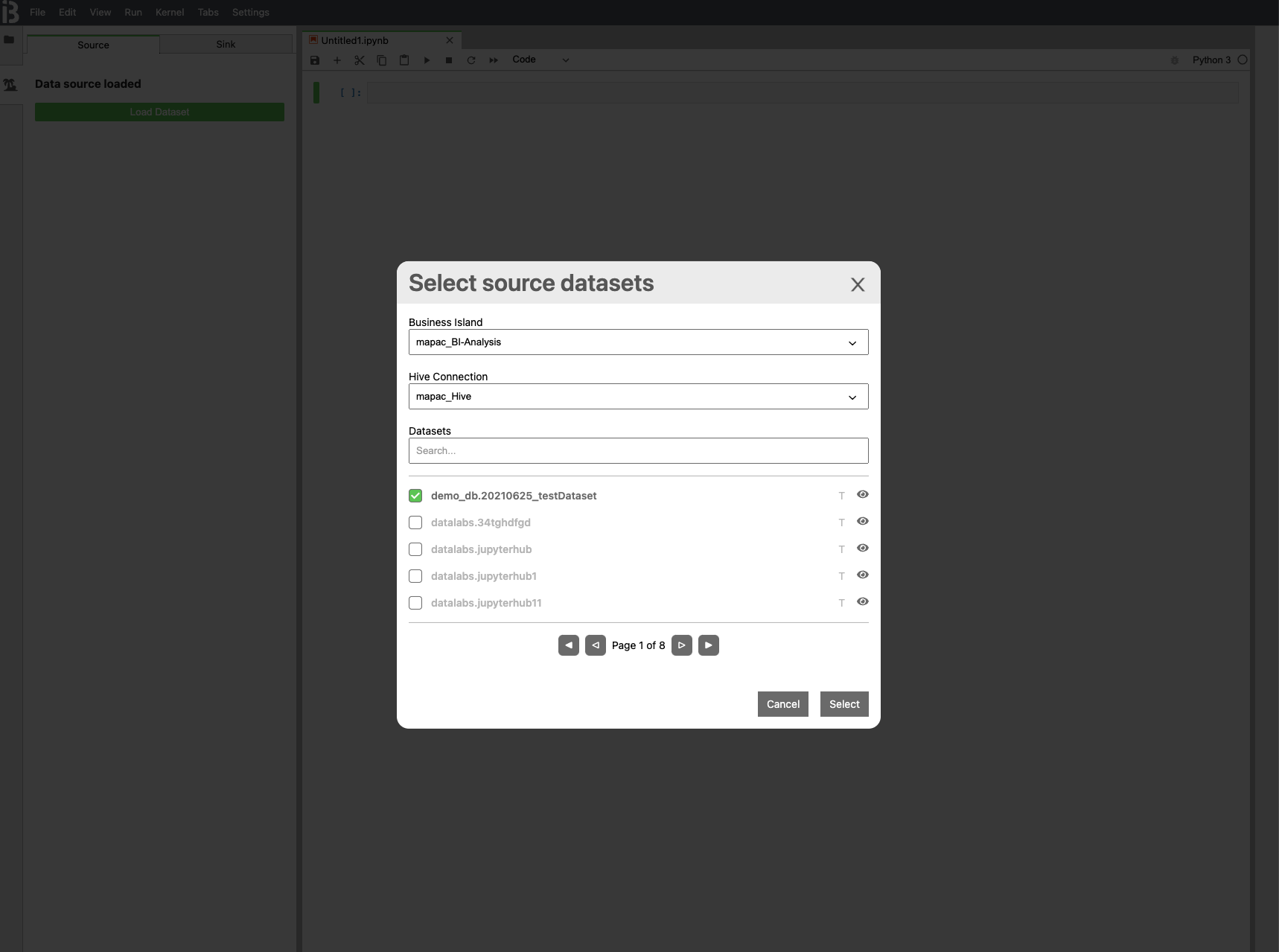Save the notebook Untitled1.ipynb
This screenshot has height=952, width=1279.
(315, 60)
